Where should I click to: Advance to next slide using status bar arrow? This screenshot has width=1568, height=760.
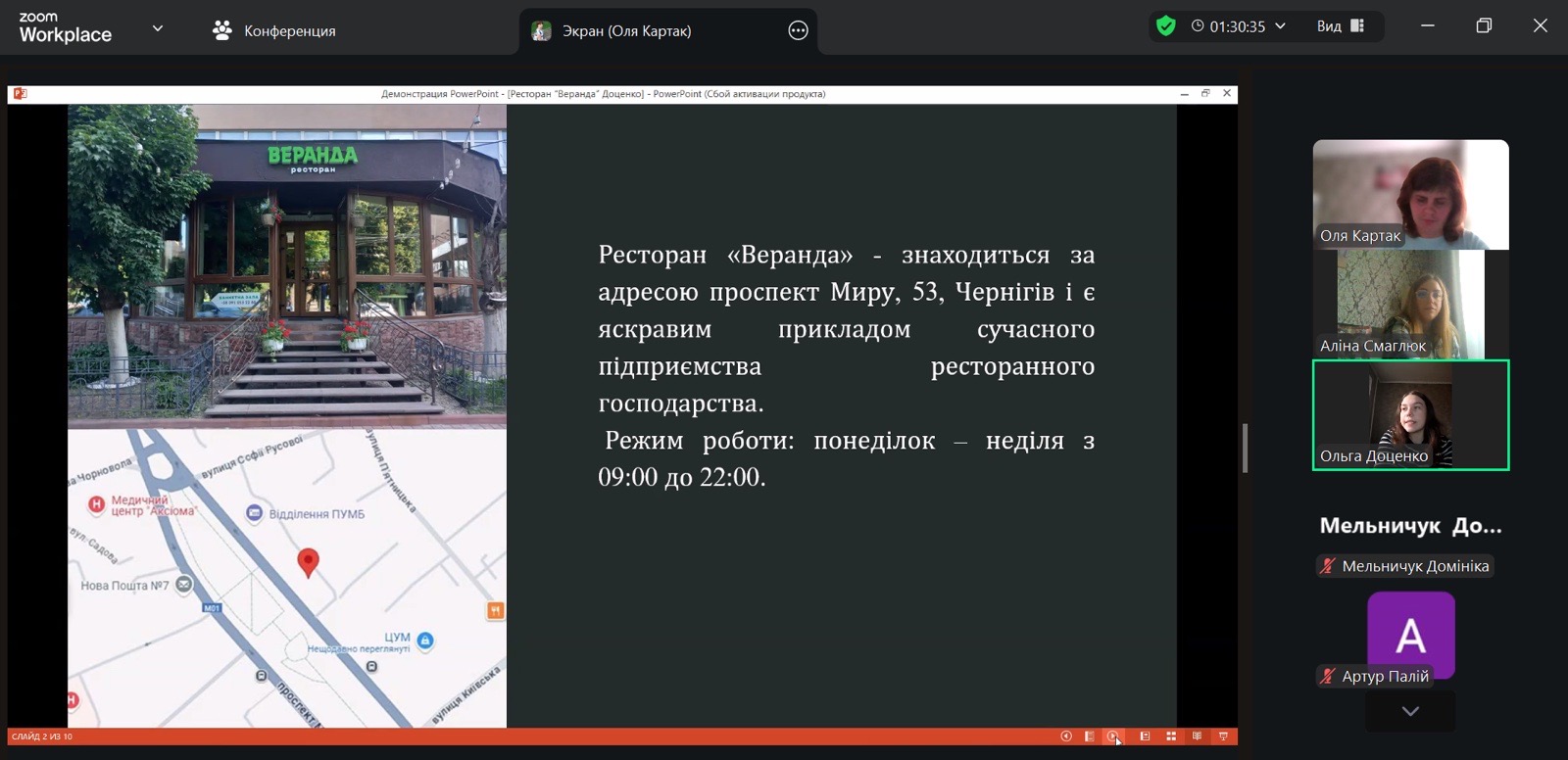1113,736
